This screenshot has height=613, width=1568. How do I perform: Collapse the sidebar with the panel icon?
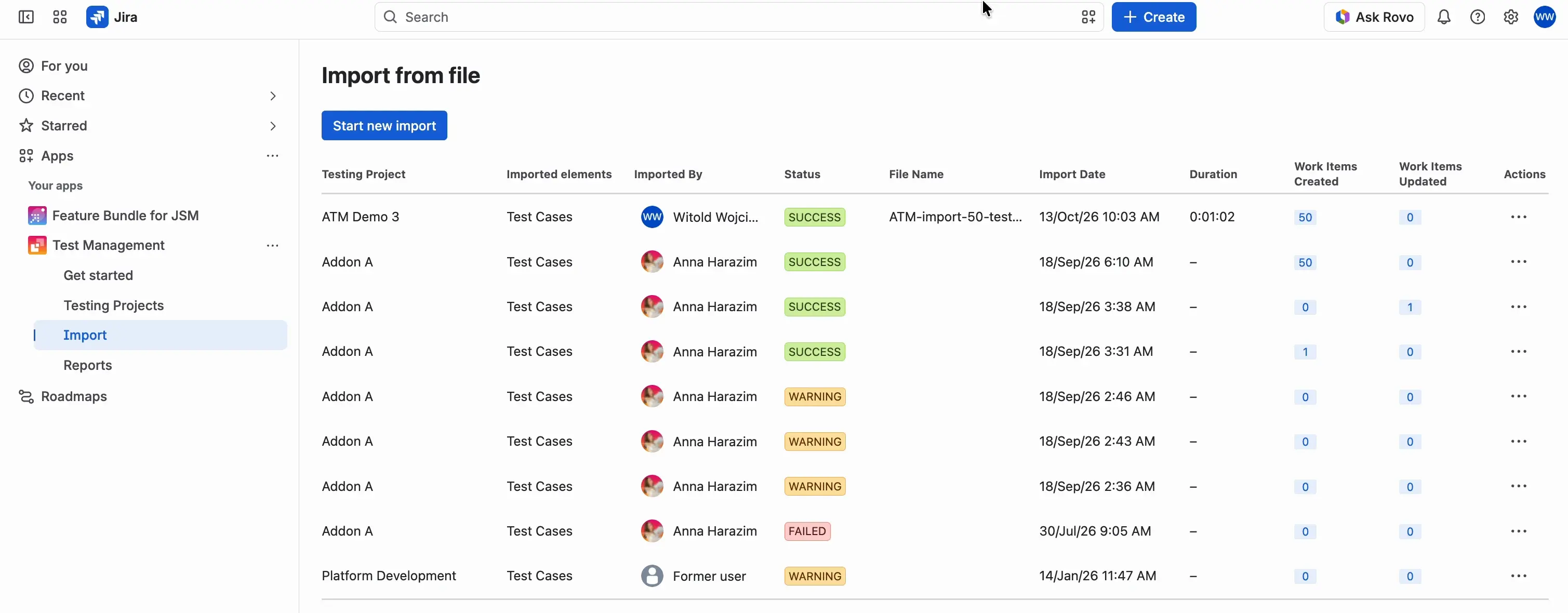[x=26, y=17]
